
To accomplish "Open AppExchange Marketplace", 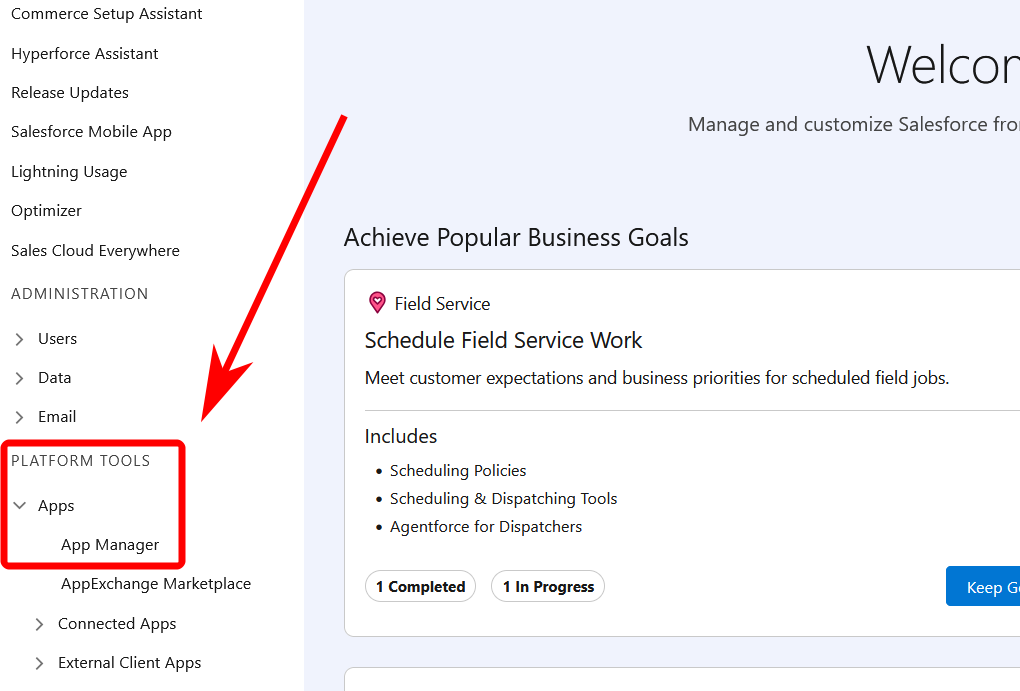I will click(x=156, y=584).
